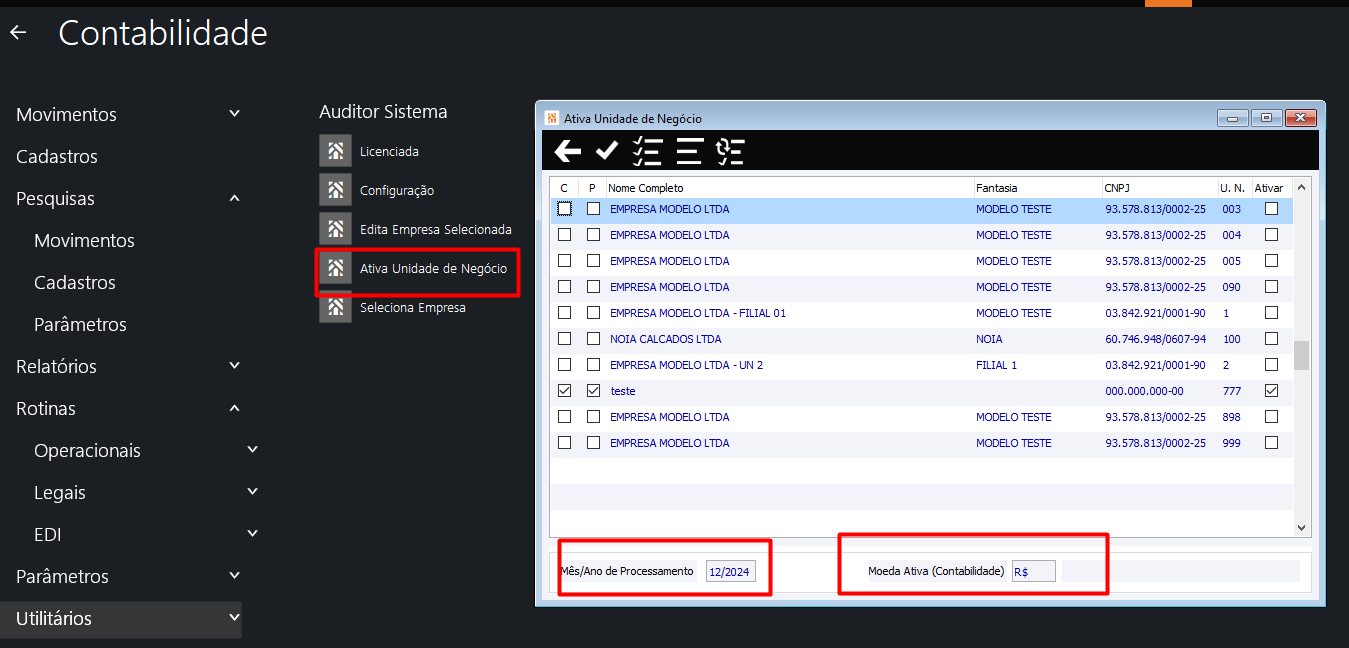Viewport: 1349px width, 648px height.
Task: Click the U. N. column header
Action: (x=1233, y=187)
